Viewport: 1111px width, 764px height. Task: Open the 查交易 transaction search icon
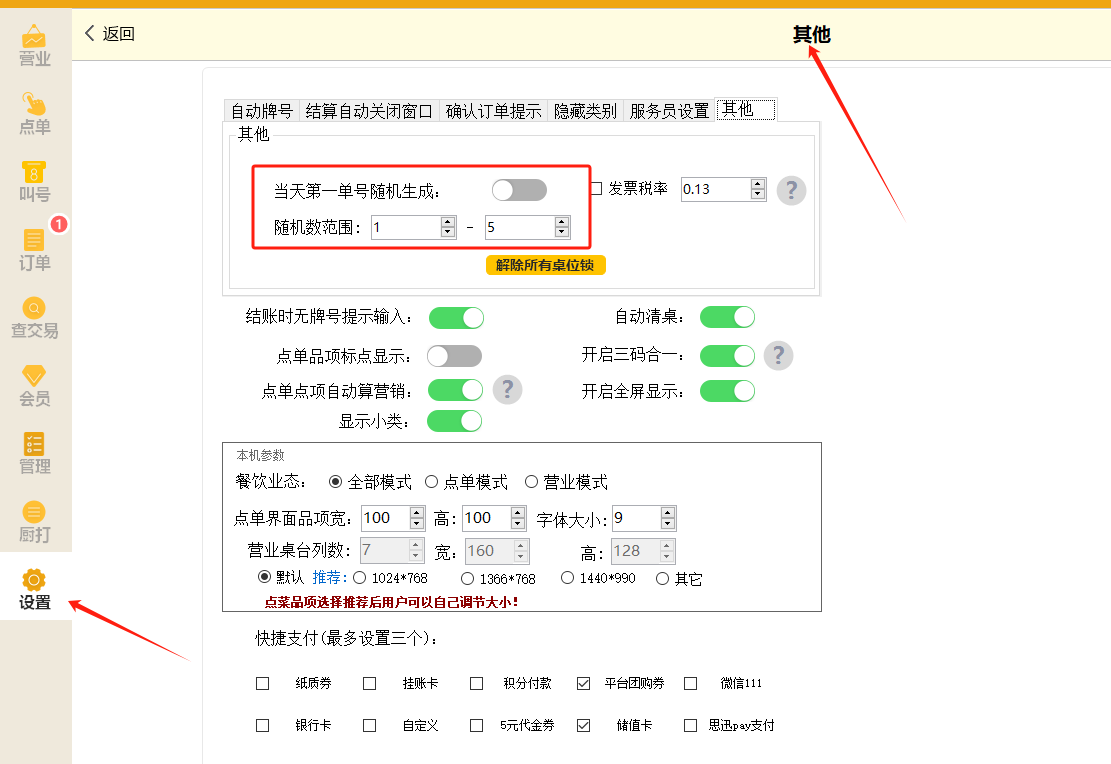[35, 317]
